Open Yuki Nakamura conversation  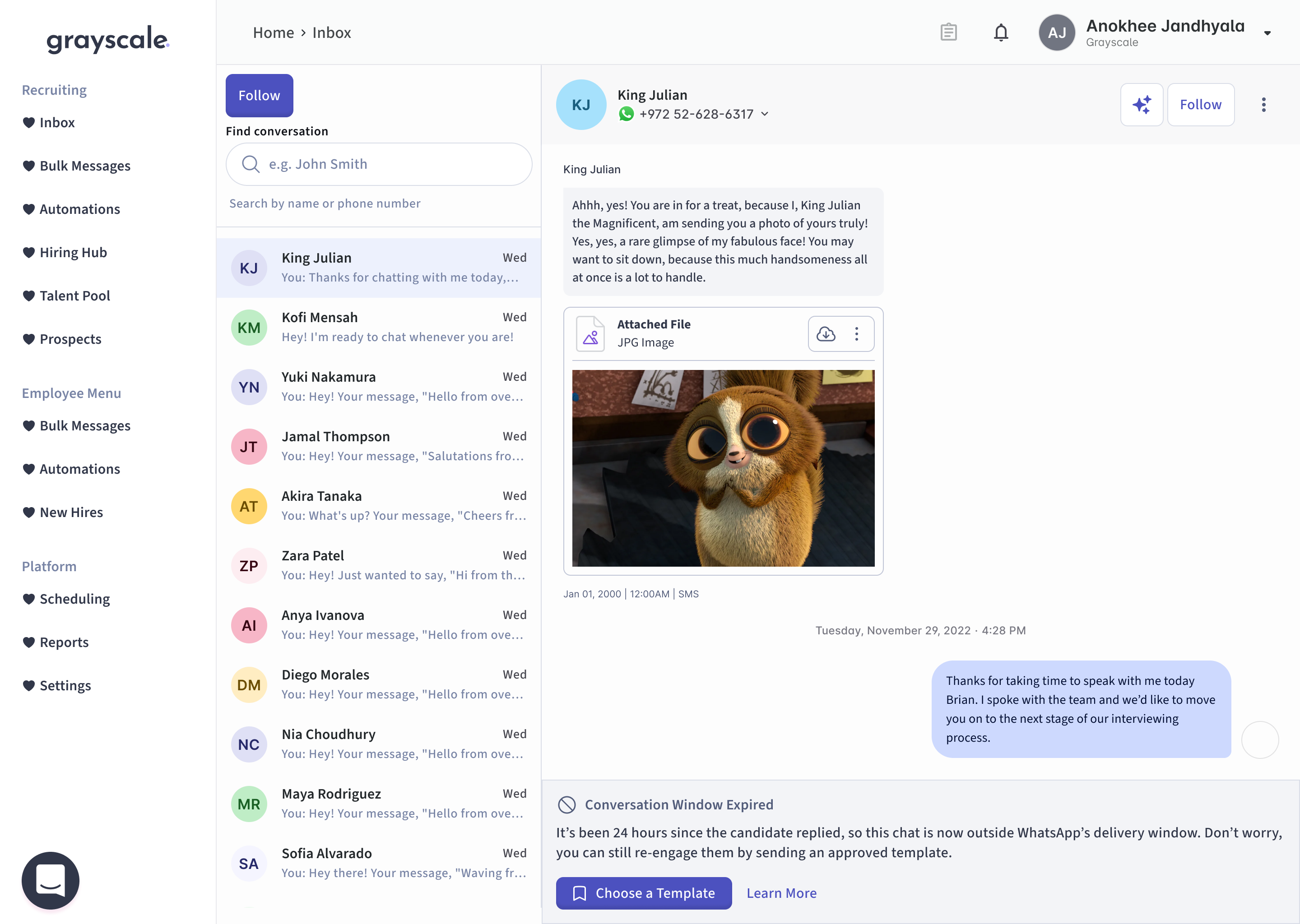[x=379, y=388]
